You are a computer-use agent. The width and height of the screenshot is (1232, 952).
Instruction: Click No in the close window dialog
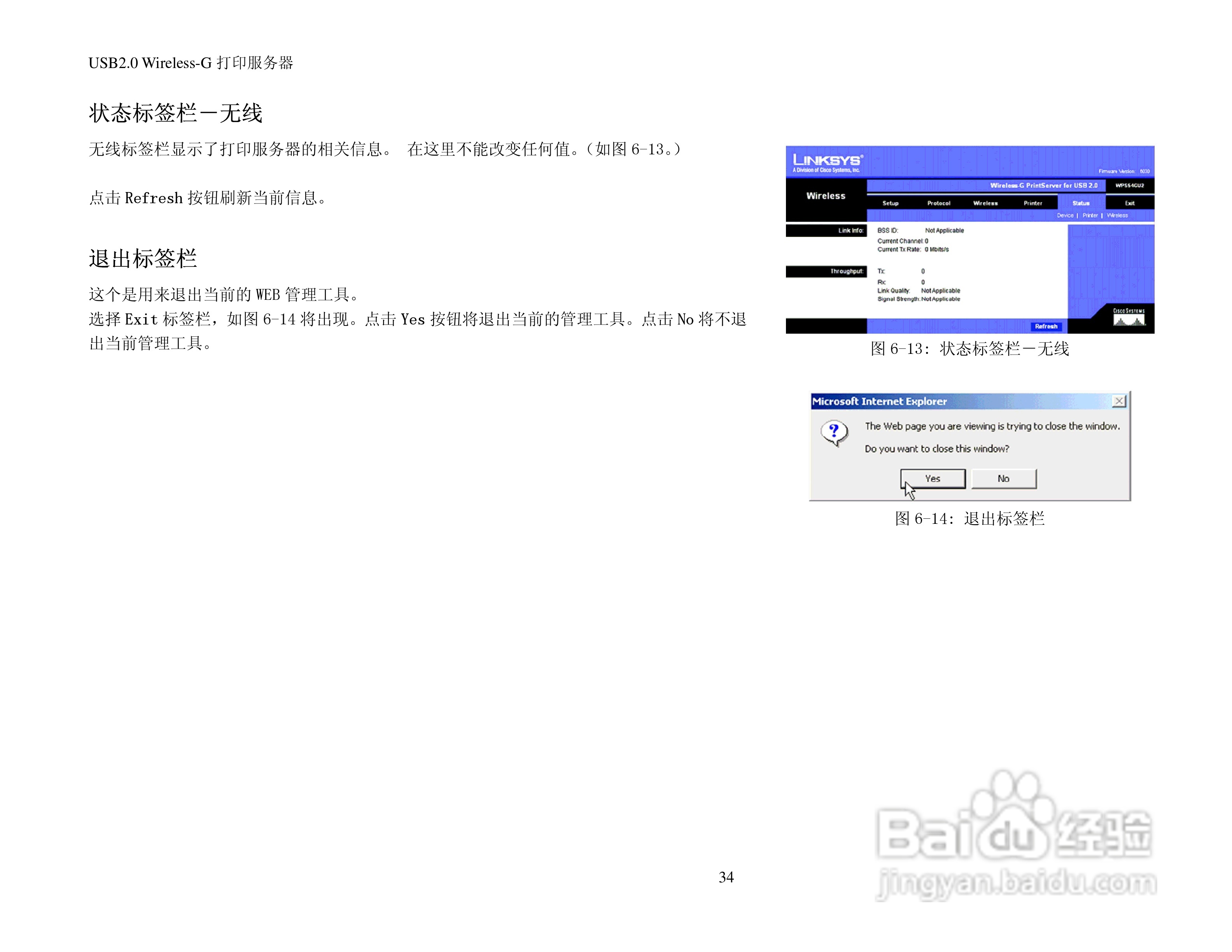click(x=1004, y=478)
